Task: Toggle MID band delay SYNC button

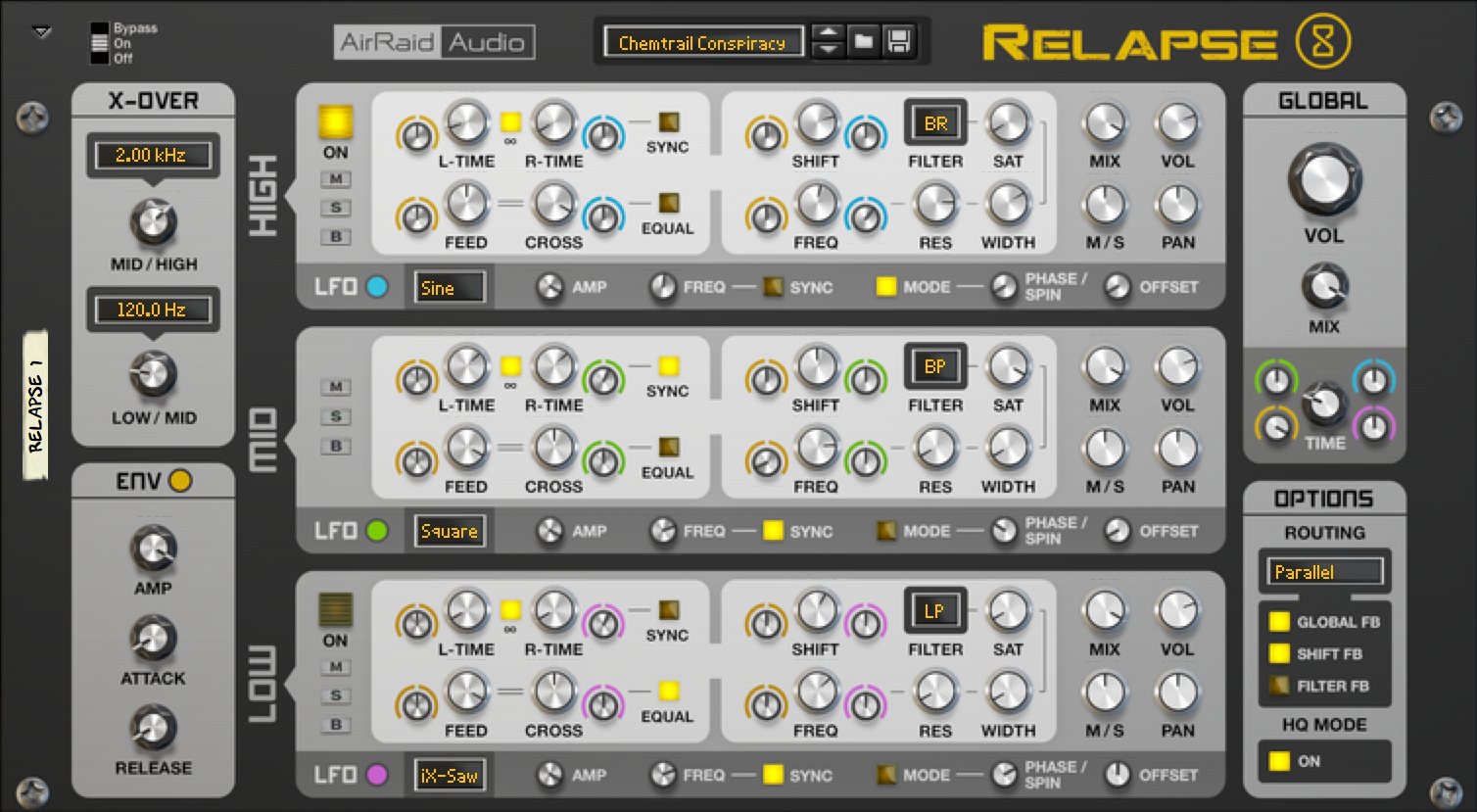Action: click(x=669, y=365)
